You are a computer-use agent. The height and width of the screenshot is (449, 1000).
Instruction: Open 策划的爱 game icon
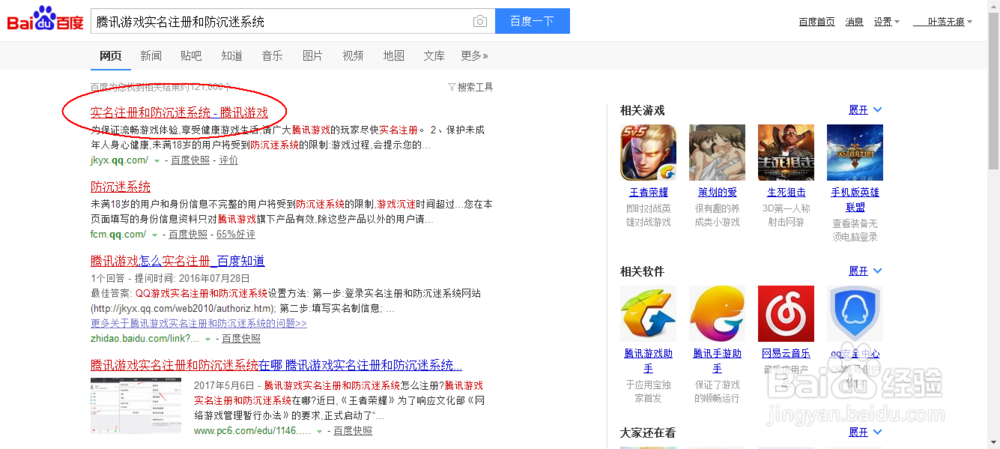tap(717, 152)
